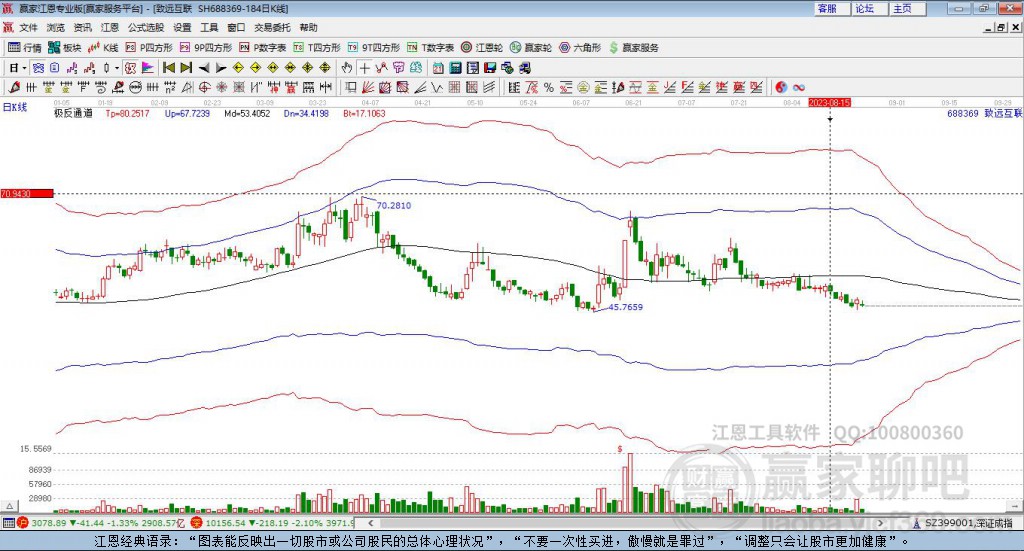
Task: Open the 9P四方形 tool
Action: [x=206, y=48]
